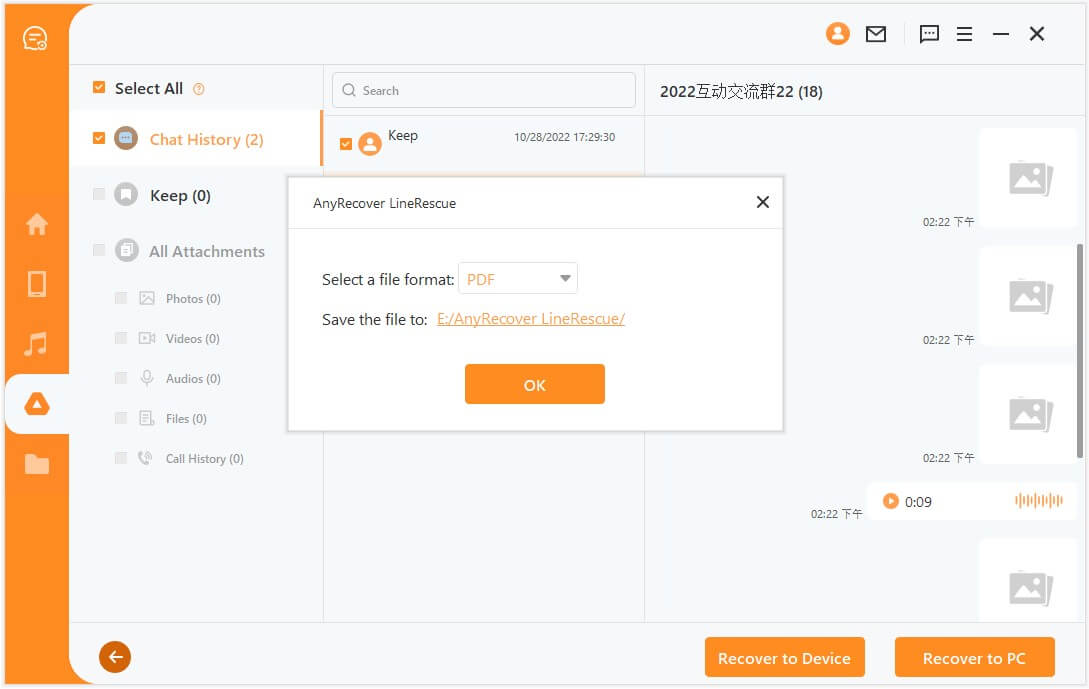Click the chat panel vertical scrollbar

pos(1079,351)
